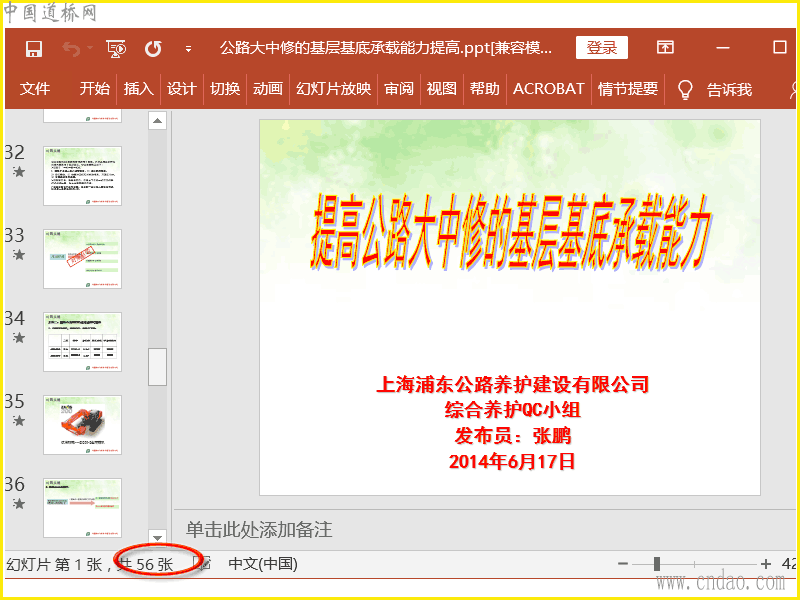Click language indicator 中文(中国)
The image size is (800, 600).
(x=263, y=564)
